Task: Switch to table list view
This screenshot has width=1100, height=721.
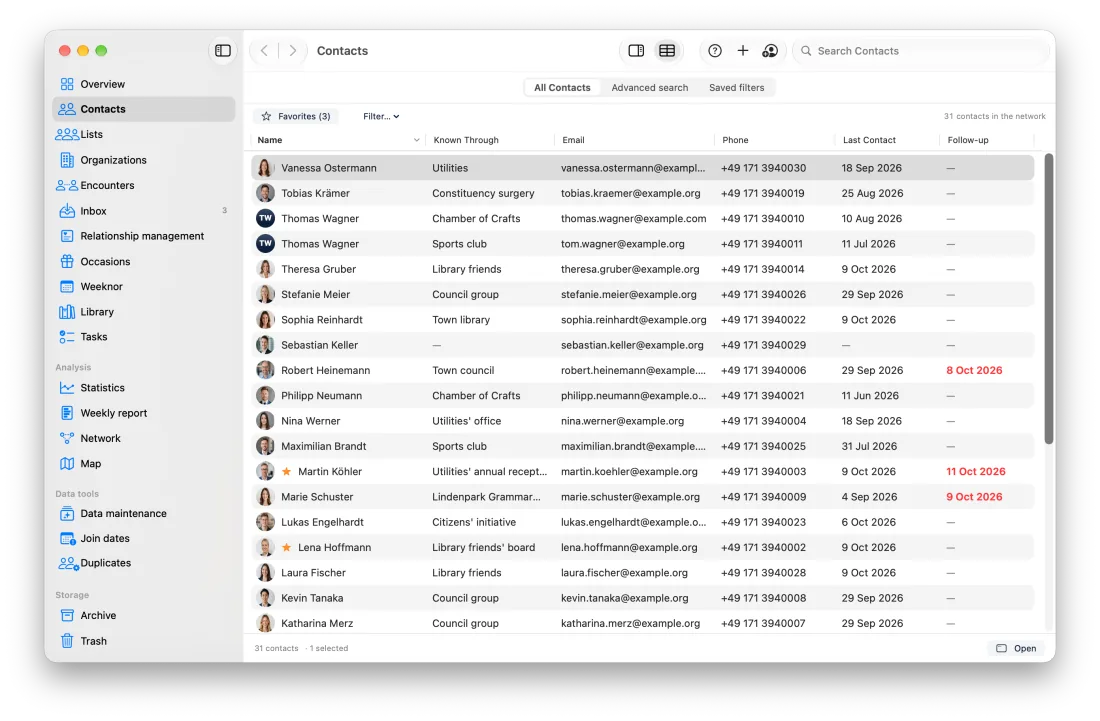Action: [x=667, y=50]
